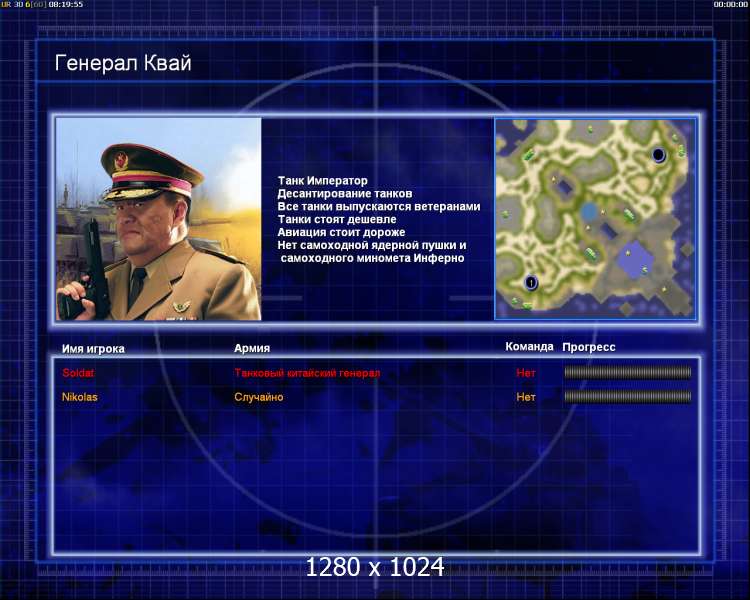
Task: Click 'Десантирование танков' text
Action: click(x=344, y=193)
